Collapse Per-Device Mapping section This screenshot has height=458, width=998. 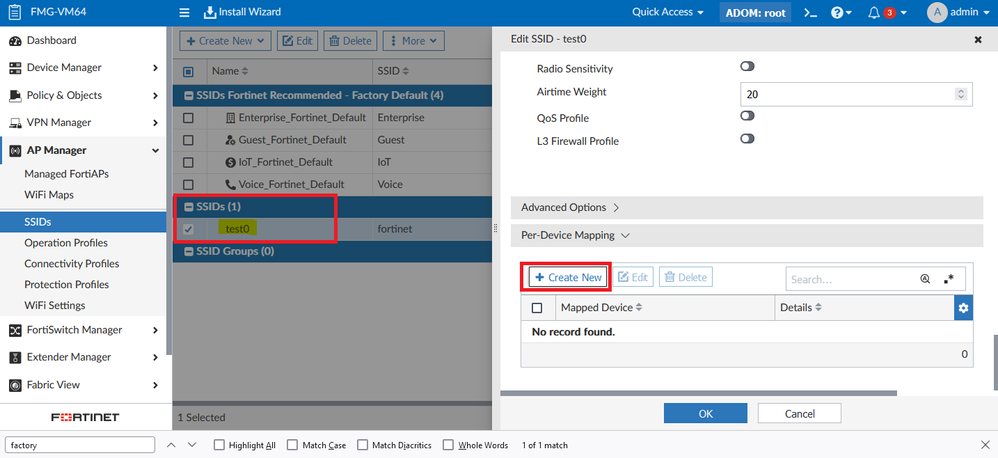click(x=747, y=235)
